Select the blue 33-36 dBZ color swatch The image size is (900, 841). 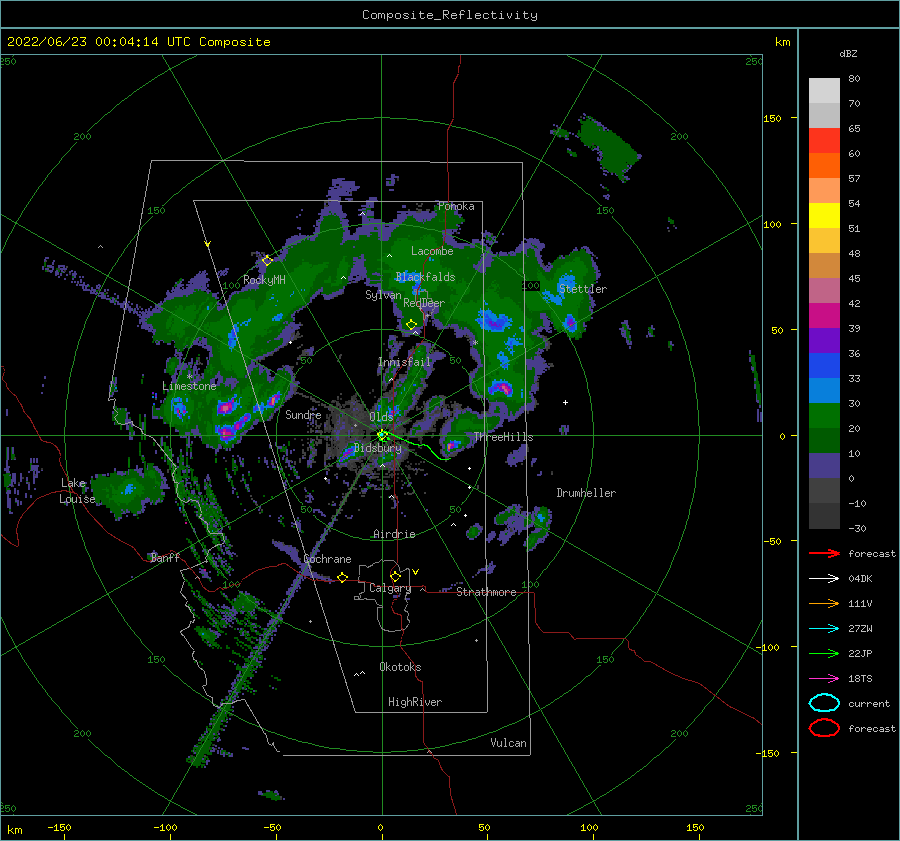tap(824, 366)
